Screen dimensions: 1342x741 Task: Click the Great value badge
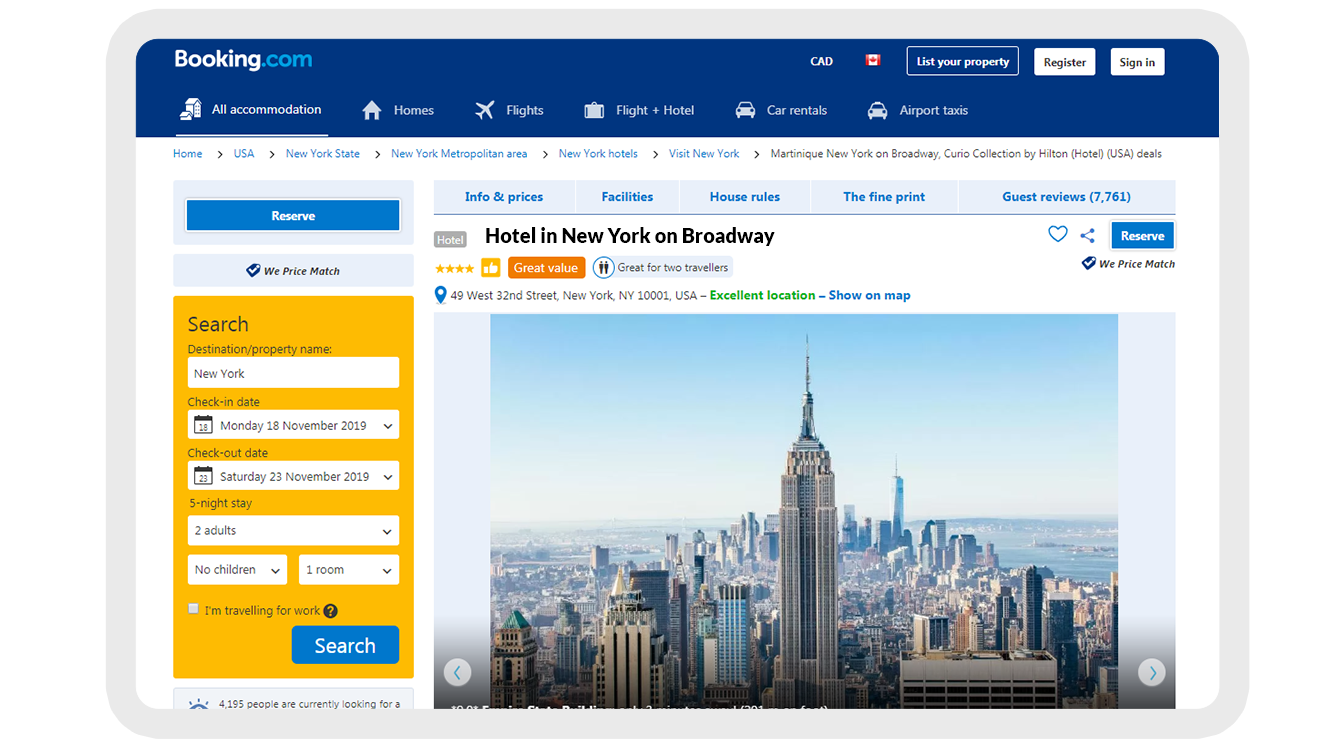tap(546, 268)
